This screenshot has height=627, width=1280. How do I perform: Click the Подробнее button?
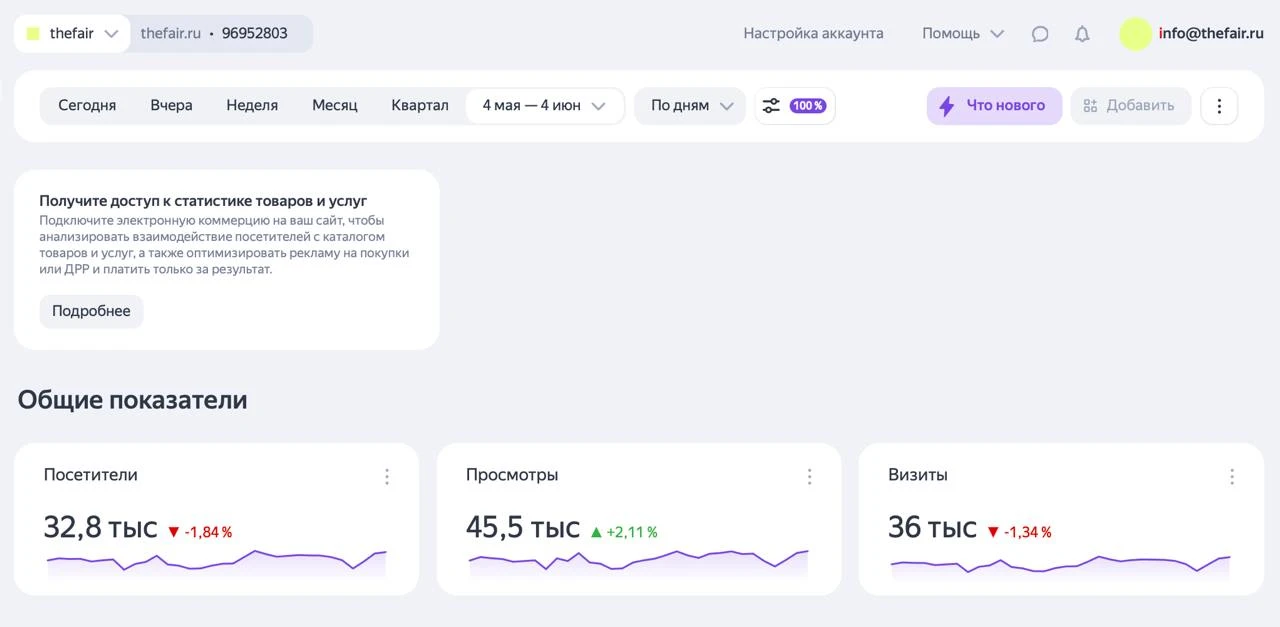(91, 311)
